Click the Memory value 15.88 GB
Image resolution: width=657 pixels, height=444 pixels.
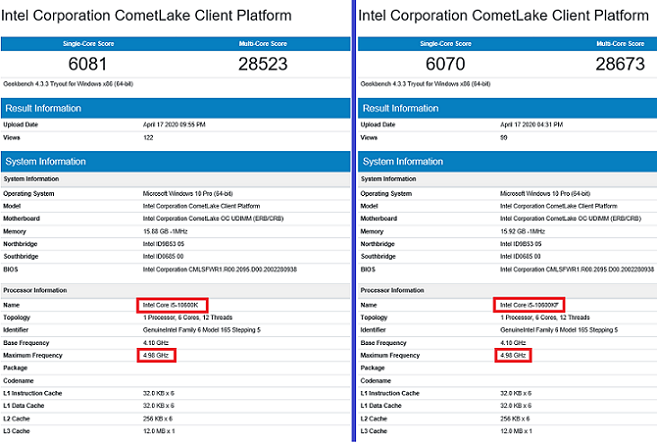165,231
